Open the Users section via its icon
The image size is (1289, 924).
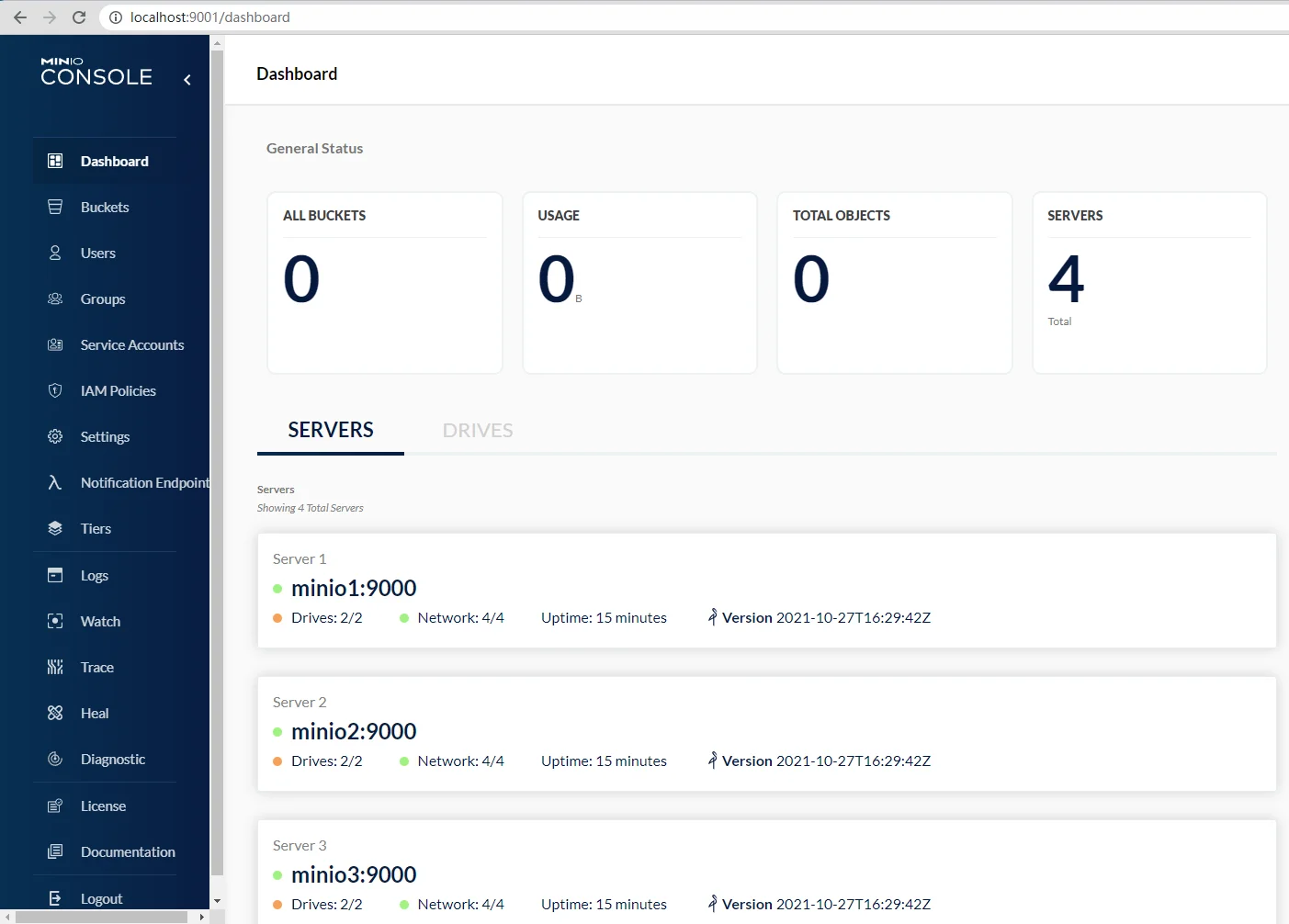tap(55, 253)
